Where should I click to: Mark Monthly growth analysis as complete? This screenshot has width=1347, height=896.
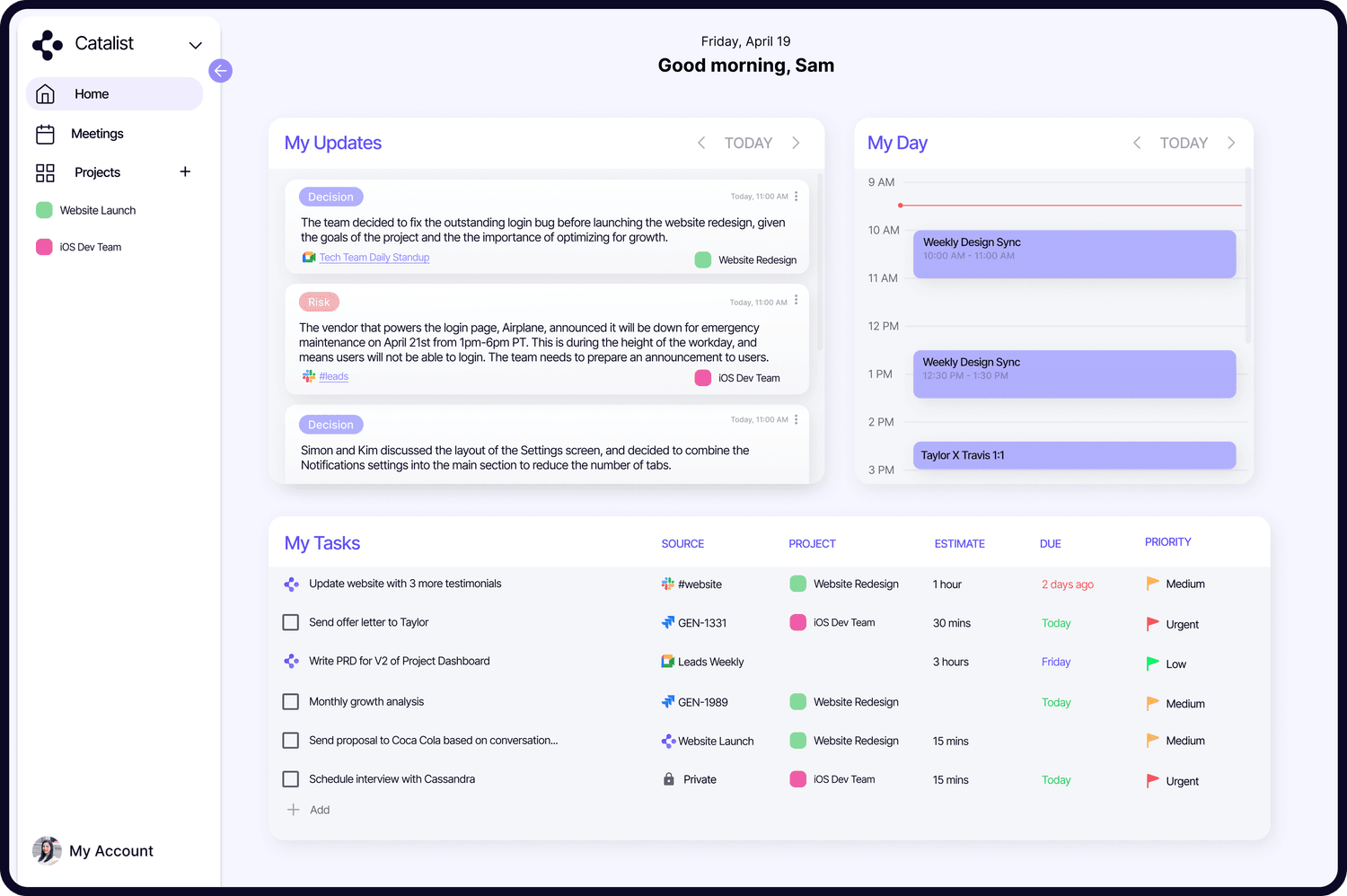[290, 701]
